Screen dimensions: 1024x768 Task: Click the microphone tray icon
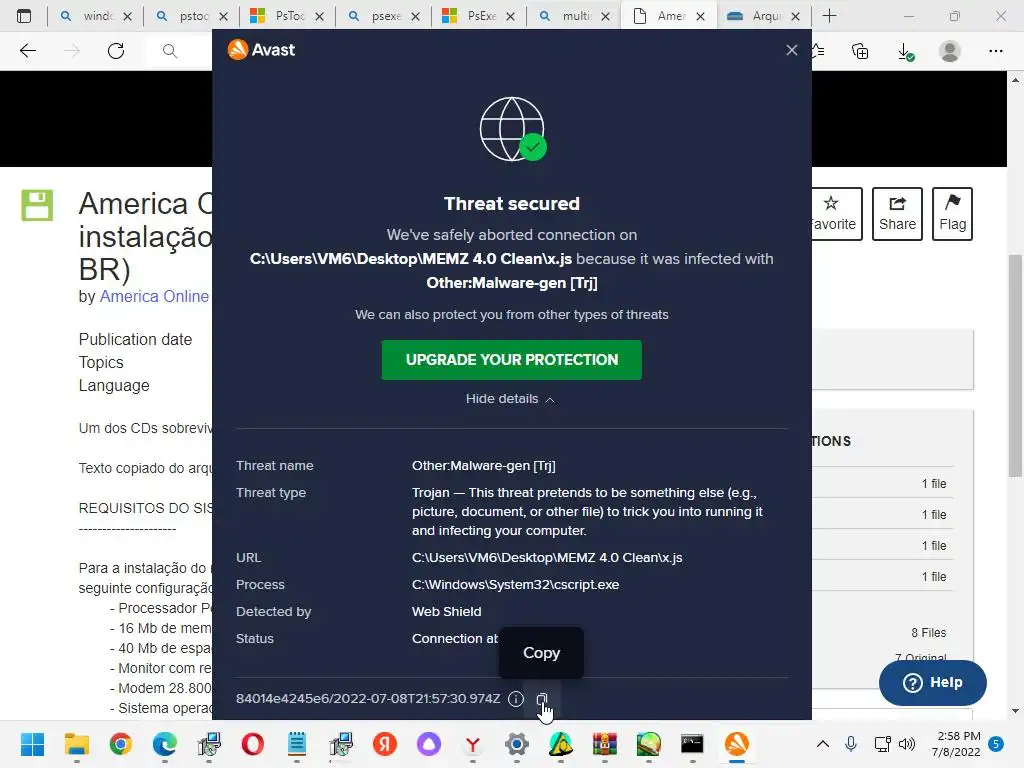tap(851, 744)
